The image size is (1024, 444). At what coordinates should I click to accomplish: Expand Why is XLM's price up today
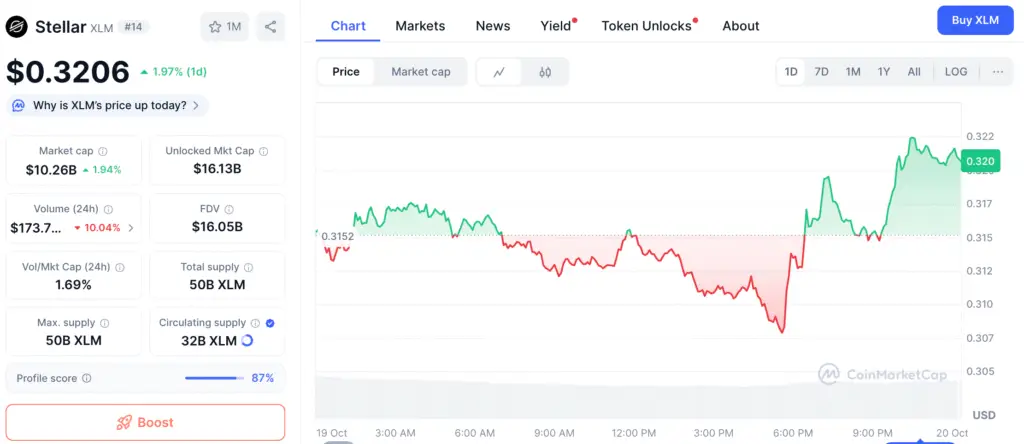point(108,105)
